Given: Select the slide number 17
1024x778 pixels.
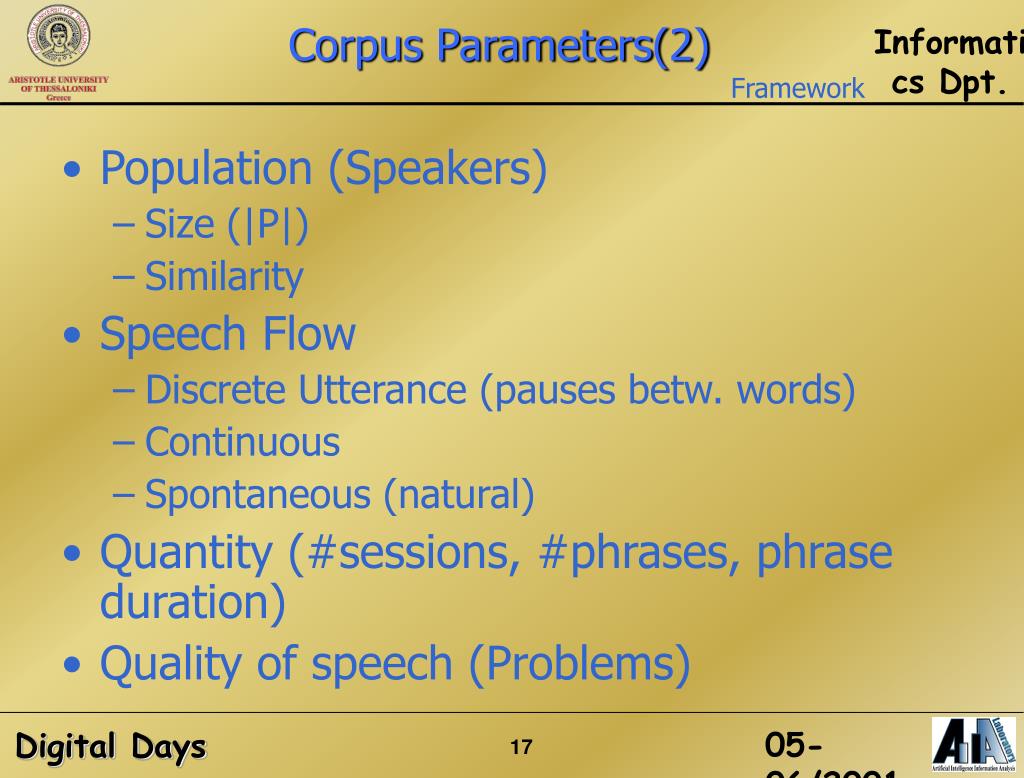Looking at the screenshot, I should click(x=521, y=747).
